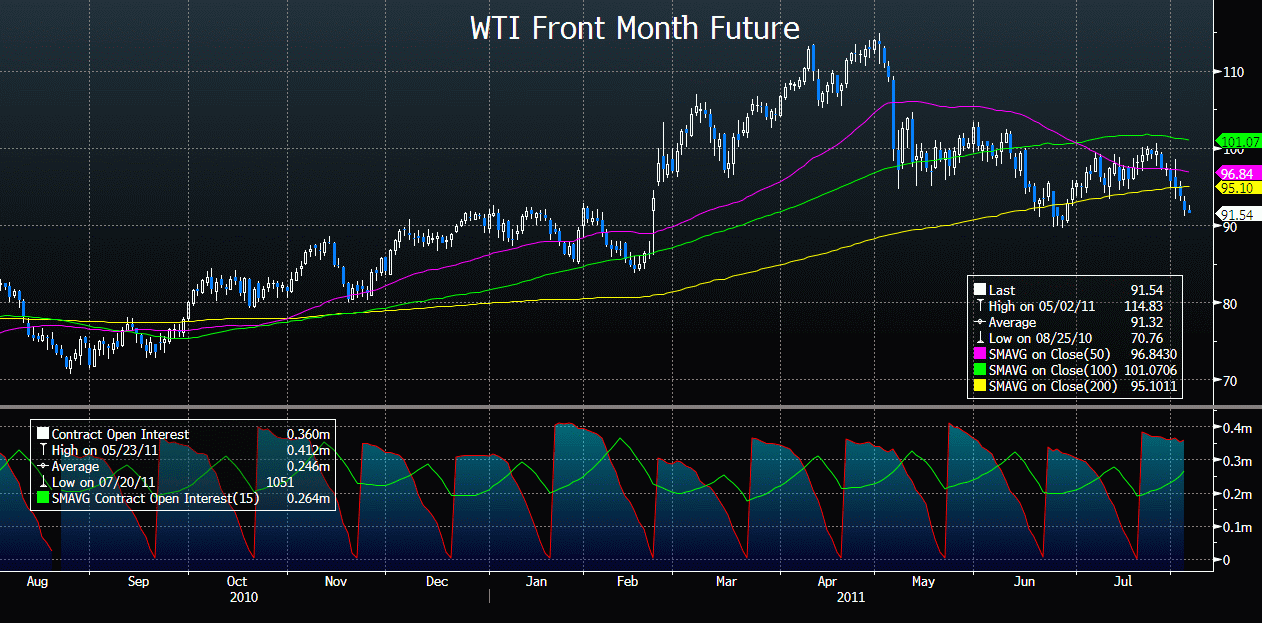
Task: Click the open interest Average legend marker
Action: 43,467
